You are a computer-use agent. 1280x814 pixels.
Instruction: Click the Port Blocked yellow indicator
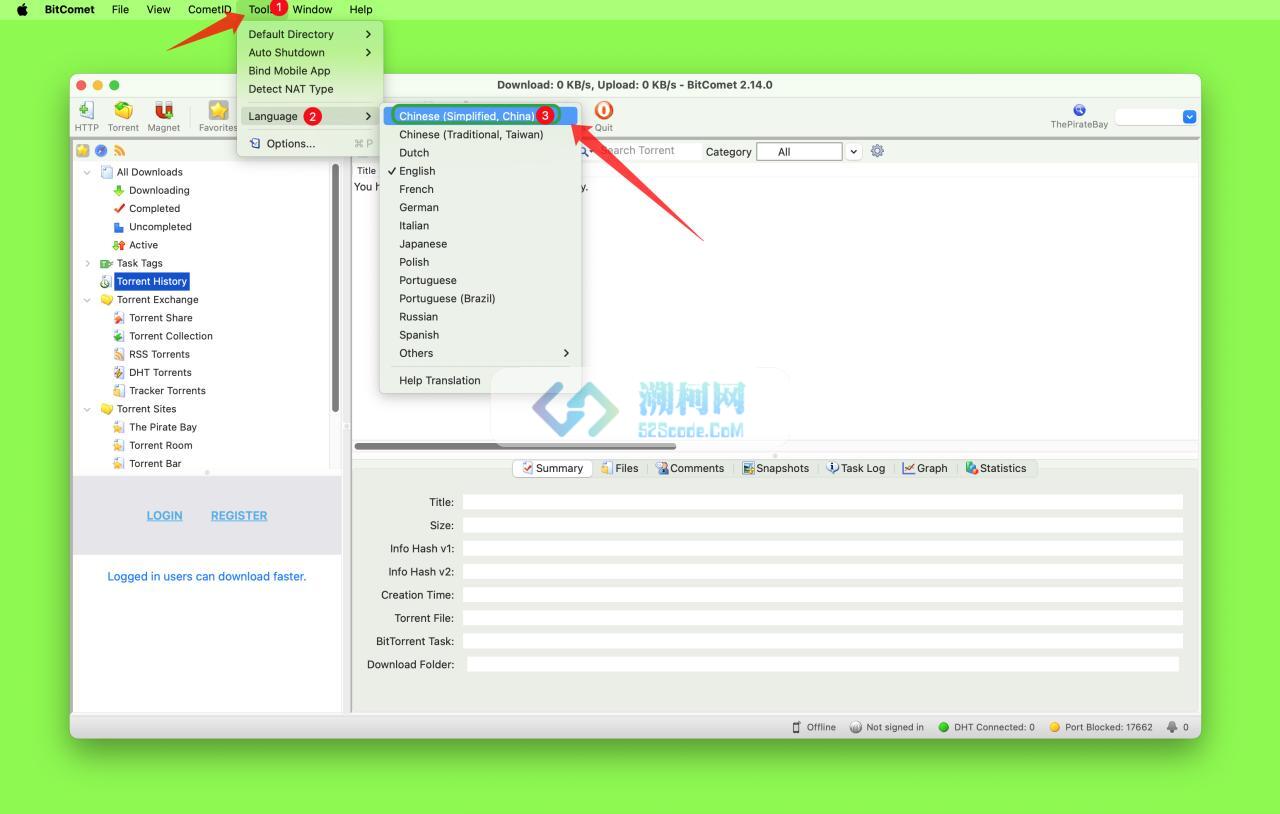click(1054, 727)
